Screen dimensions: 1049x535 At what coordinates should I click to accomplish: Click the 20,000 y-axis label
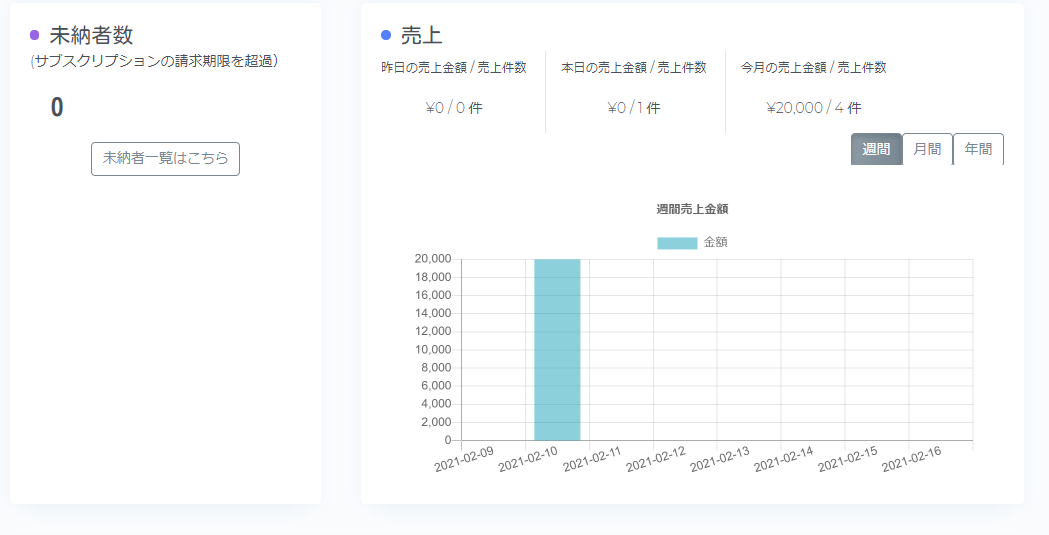click(434, 259)
